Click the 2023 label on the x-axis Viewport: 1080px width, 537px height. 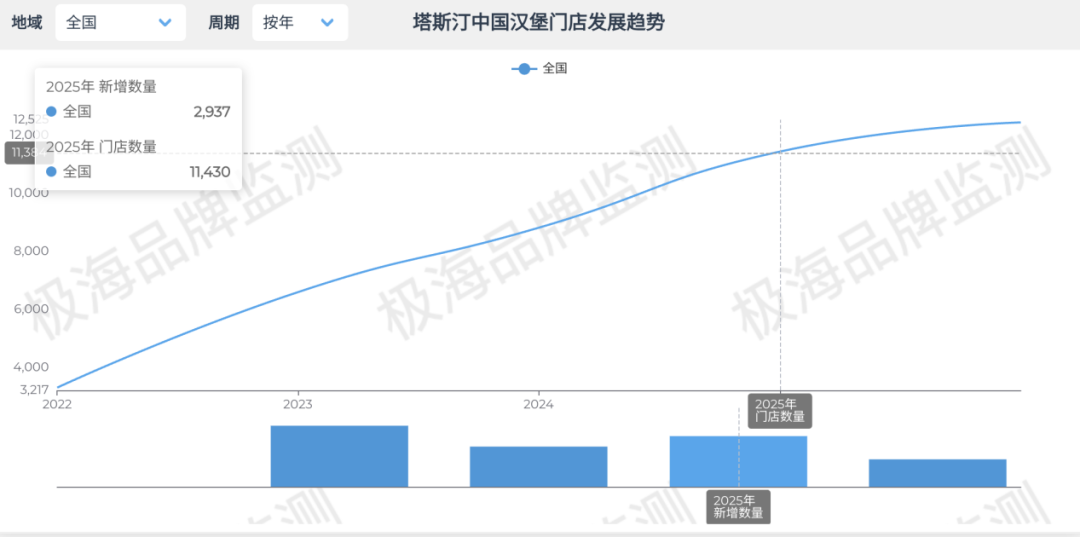click(298, 403)
